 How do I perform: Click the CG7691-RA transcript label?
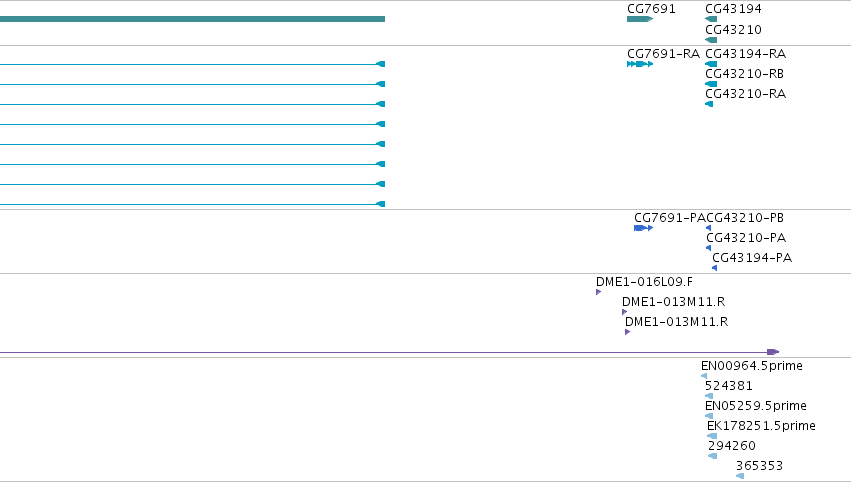point(663,54)
